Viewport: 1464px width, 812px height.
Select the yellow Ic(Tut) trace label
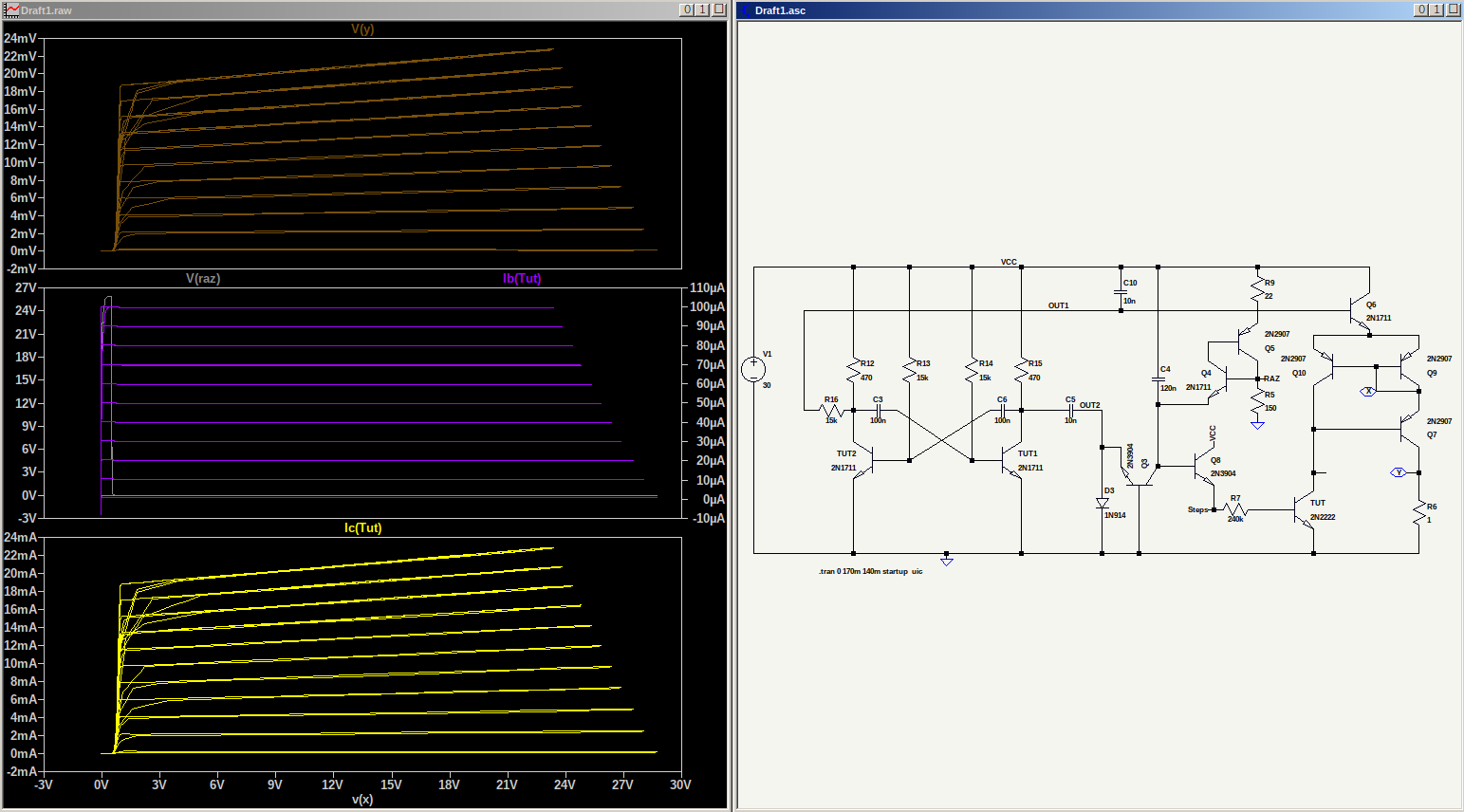362,527
